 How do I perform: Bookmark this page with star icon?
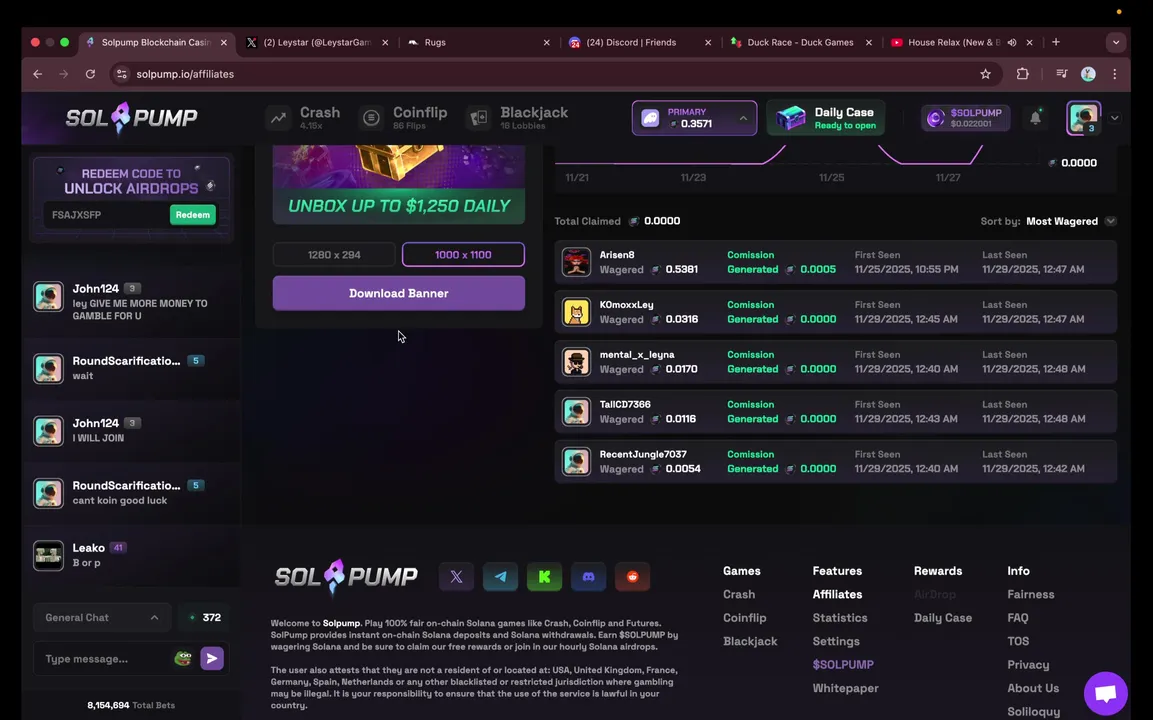point(985,74)
